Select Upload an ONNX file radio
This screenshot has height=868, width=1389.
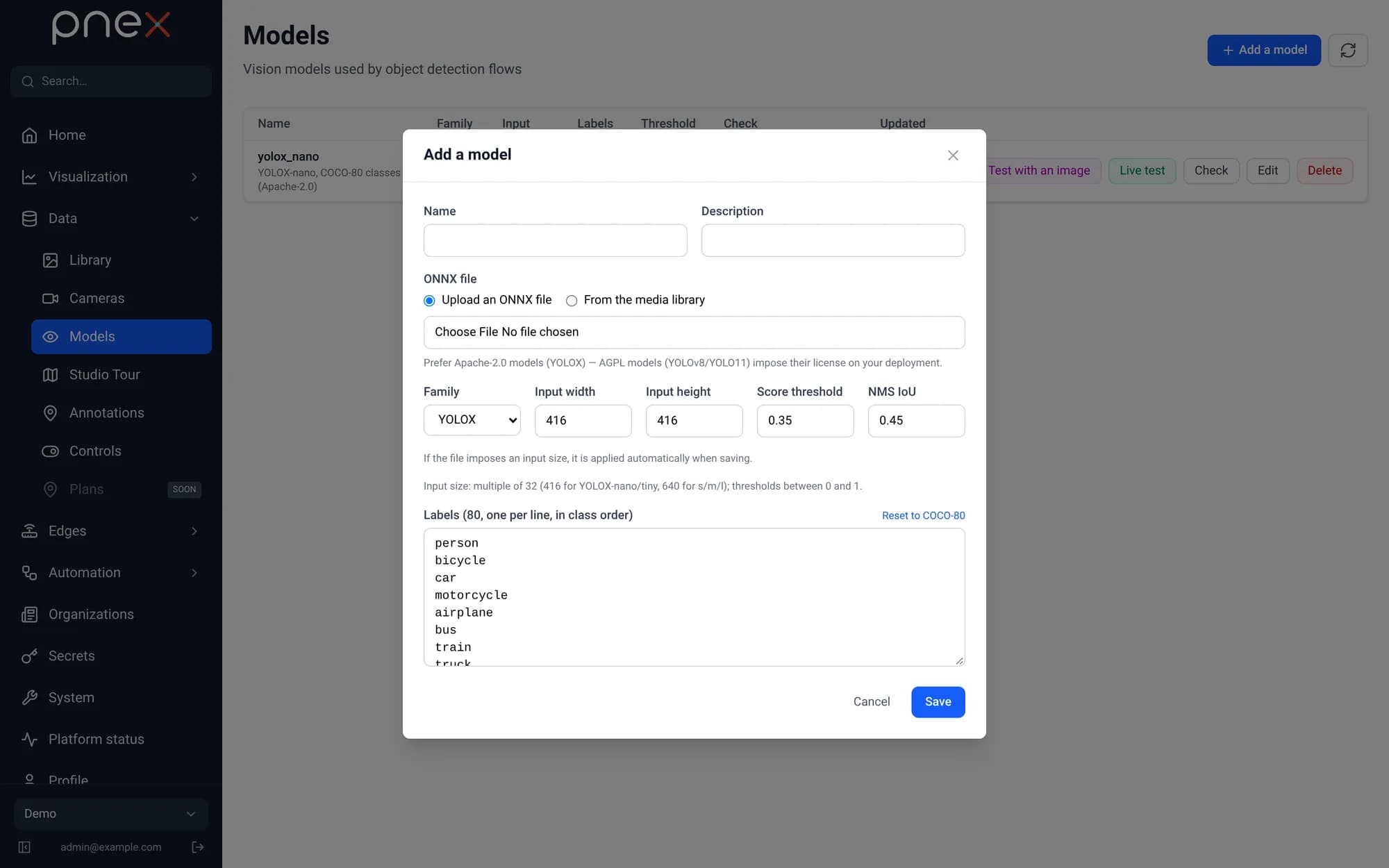pos(429,301)
